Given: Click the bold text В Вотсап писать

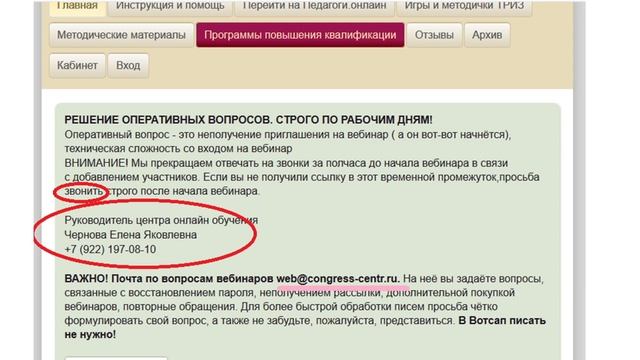Looking at the screenshot, I should (502, 321).
